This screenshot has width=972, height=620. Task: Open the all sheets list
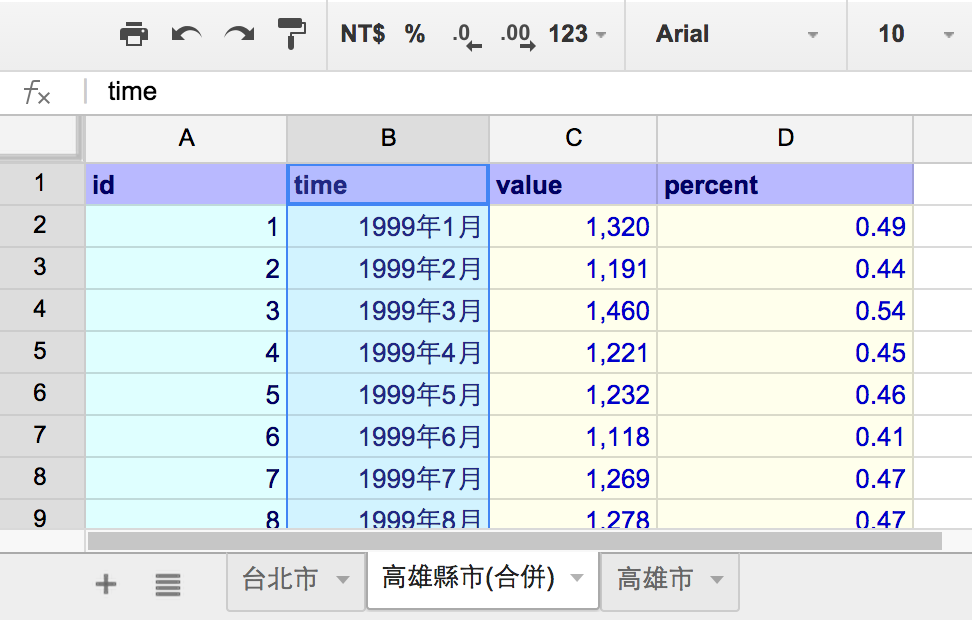(x=167, y=584)
